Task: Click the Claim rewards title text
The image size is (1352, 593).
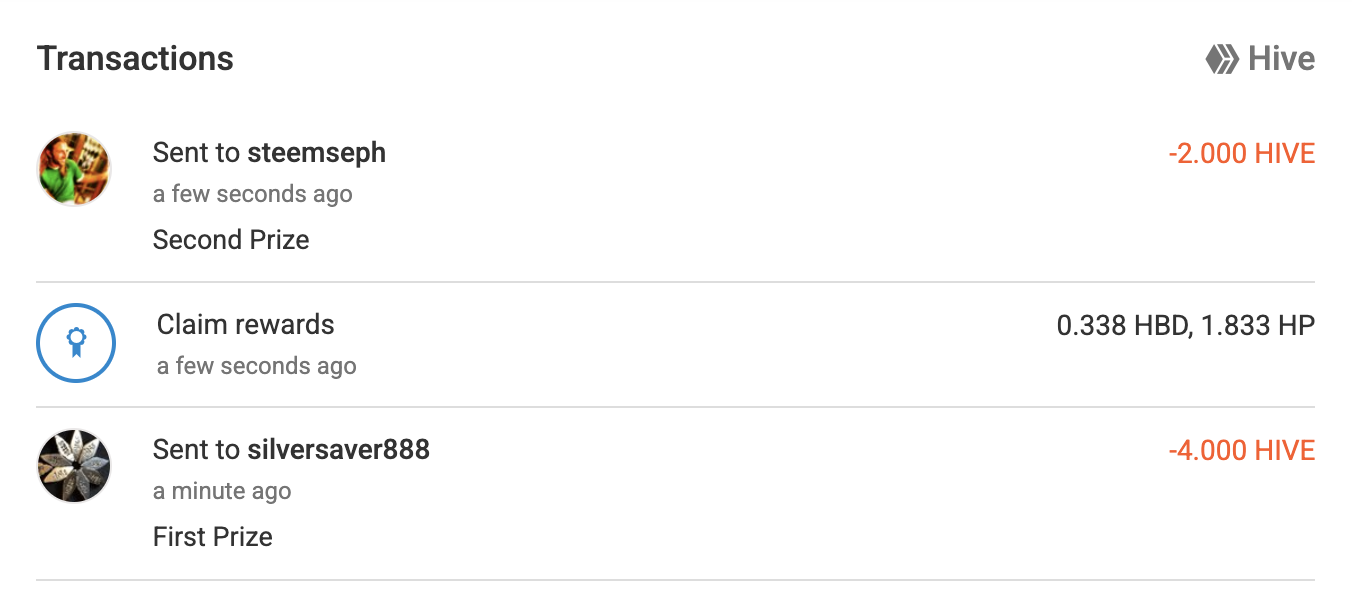Action: (x=245, y=325)
